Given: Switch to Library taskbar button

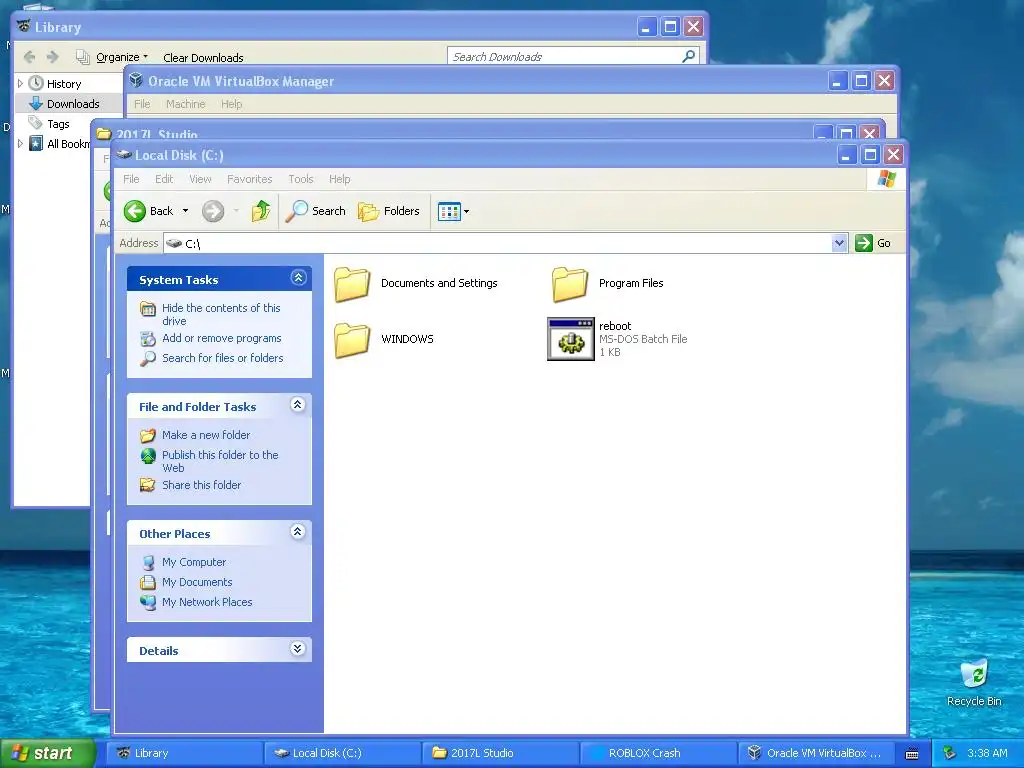Looking at the screenshot, I should tap(185, 753).
